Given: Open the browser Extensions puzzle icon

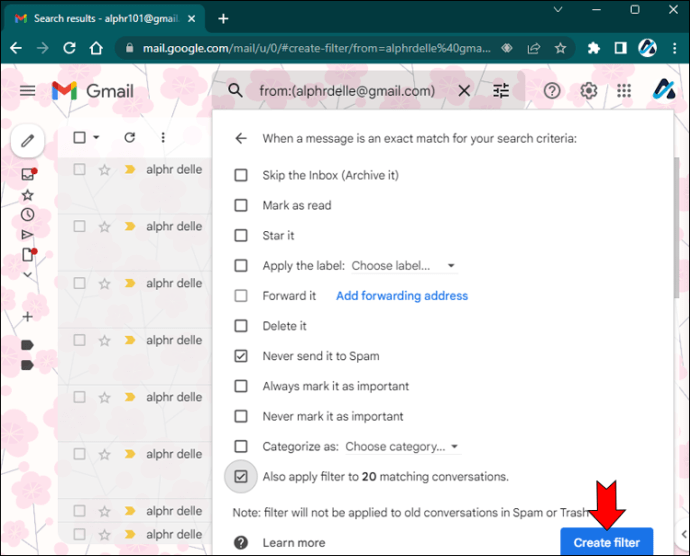Looking at the screenshot, I should pos(594,48).
